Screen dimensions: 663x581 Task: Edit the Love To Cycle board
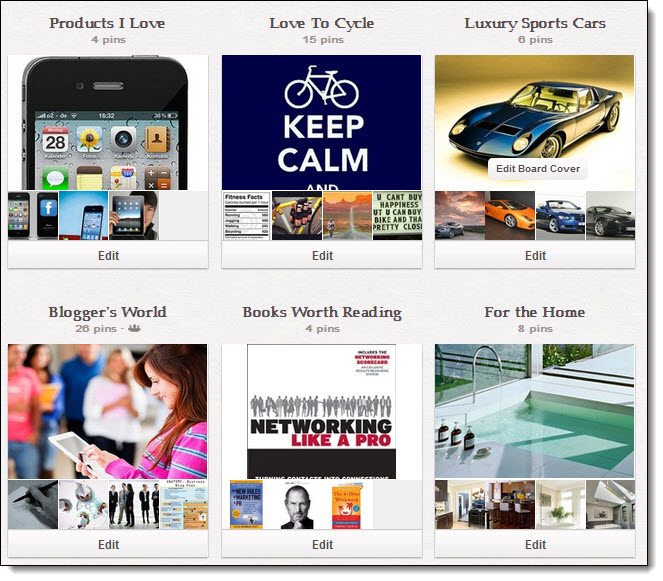coord(322,255)
